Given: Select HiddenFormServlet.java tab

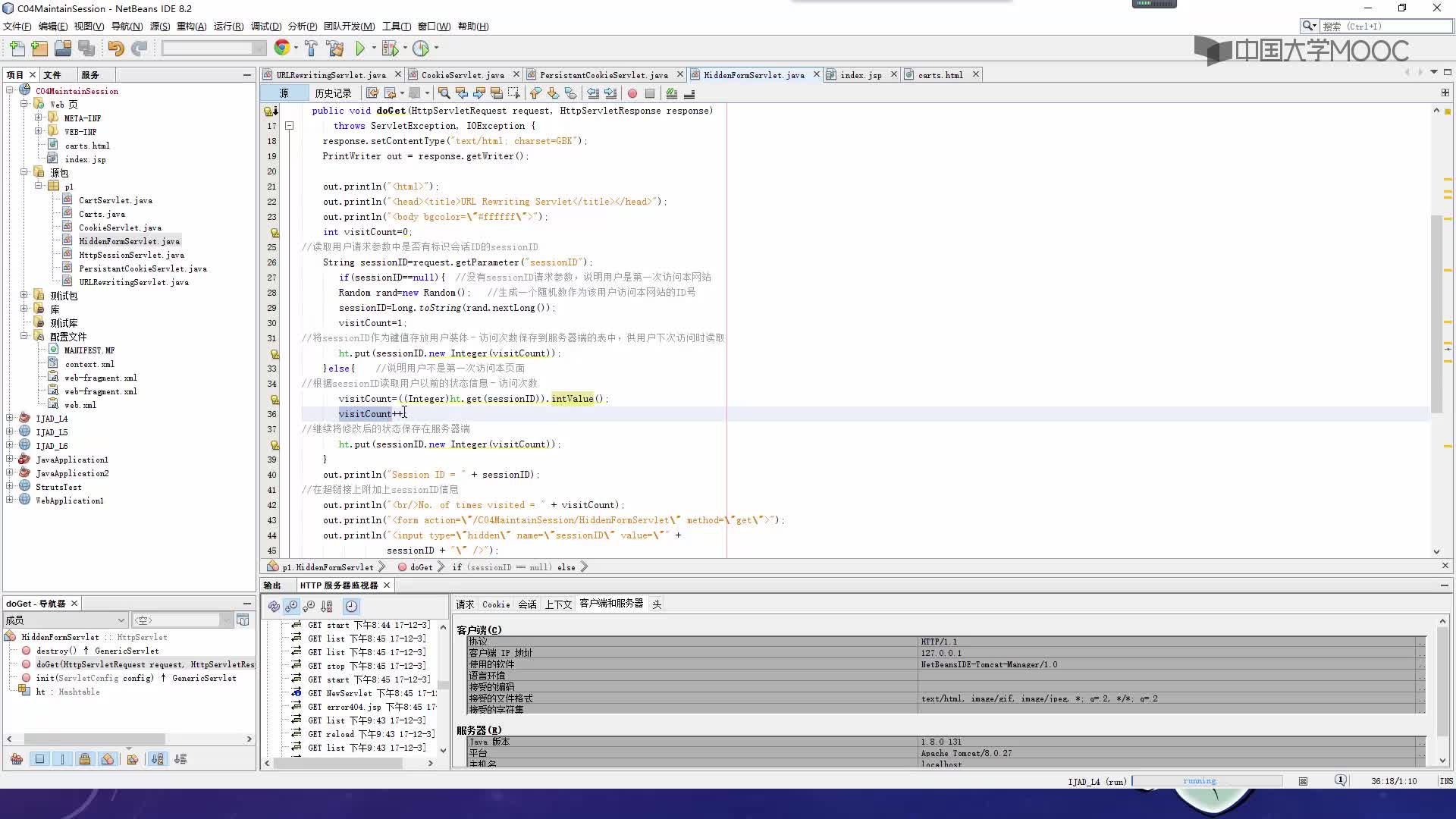Looking at the screenshot, I should [753, 75].
